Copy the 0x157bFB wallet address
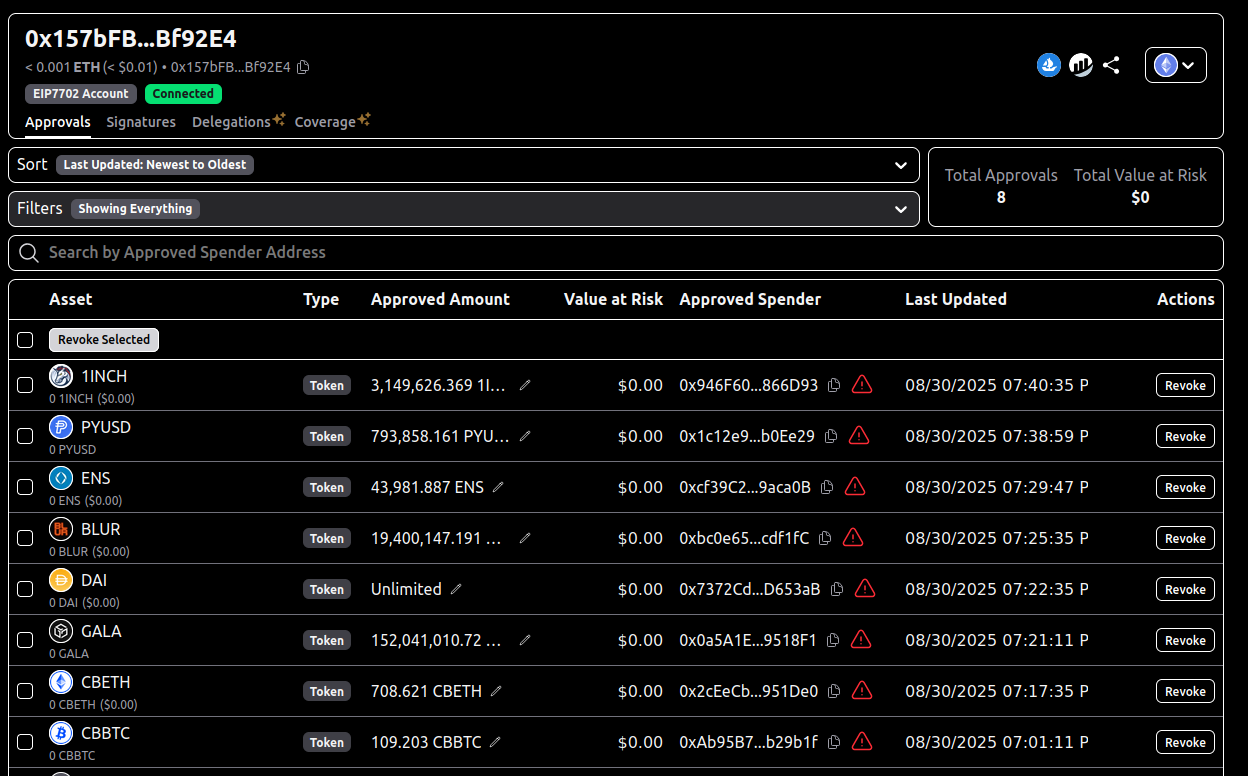 tap(303, 67)
